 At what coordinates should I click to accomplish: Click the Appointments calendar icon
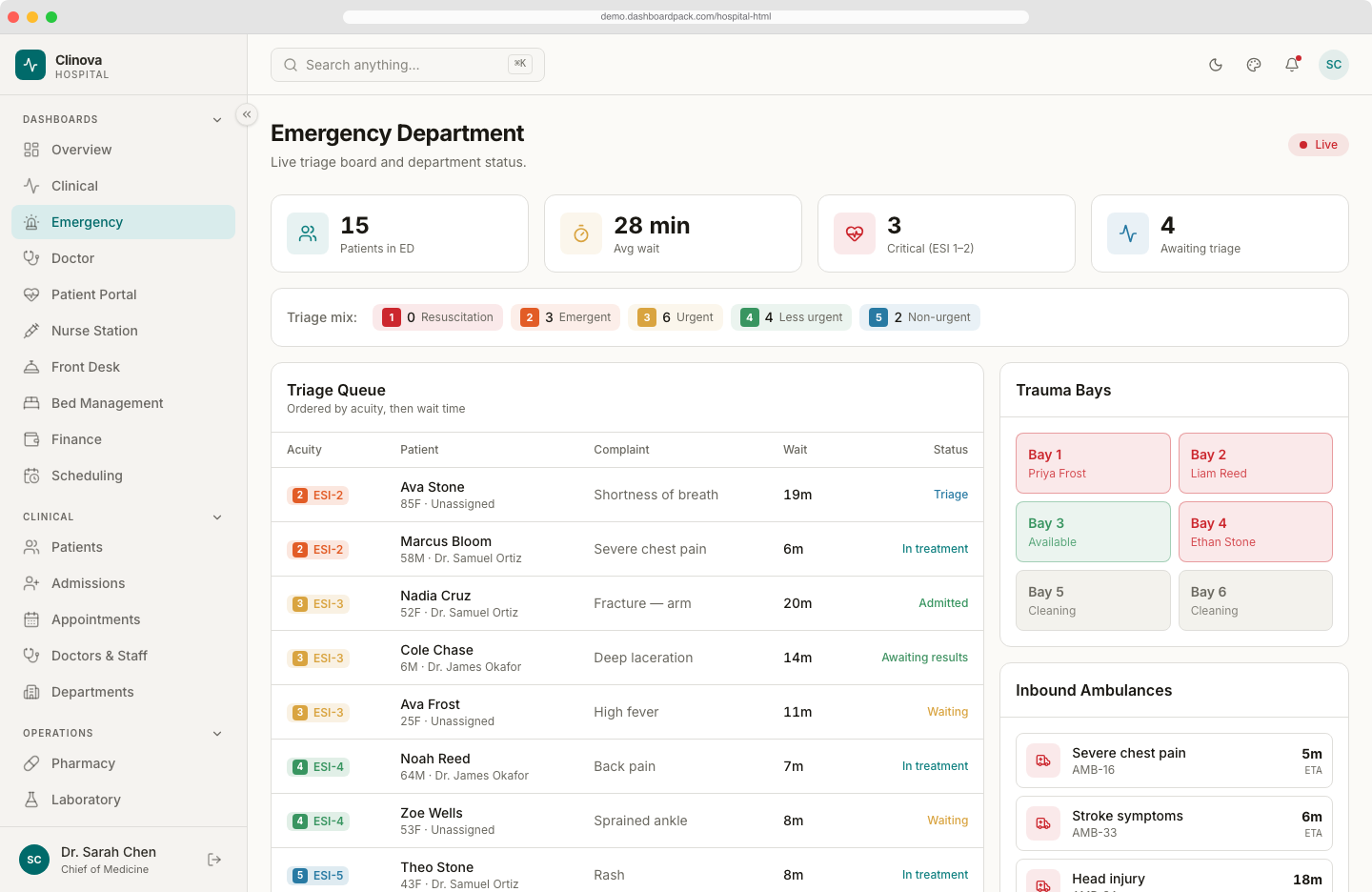31,619
